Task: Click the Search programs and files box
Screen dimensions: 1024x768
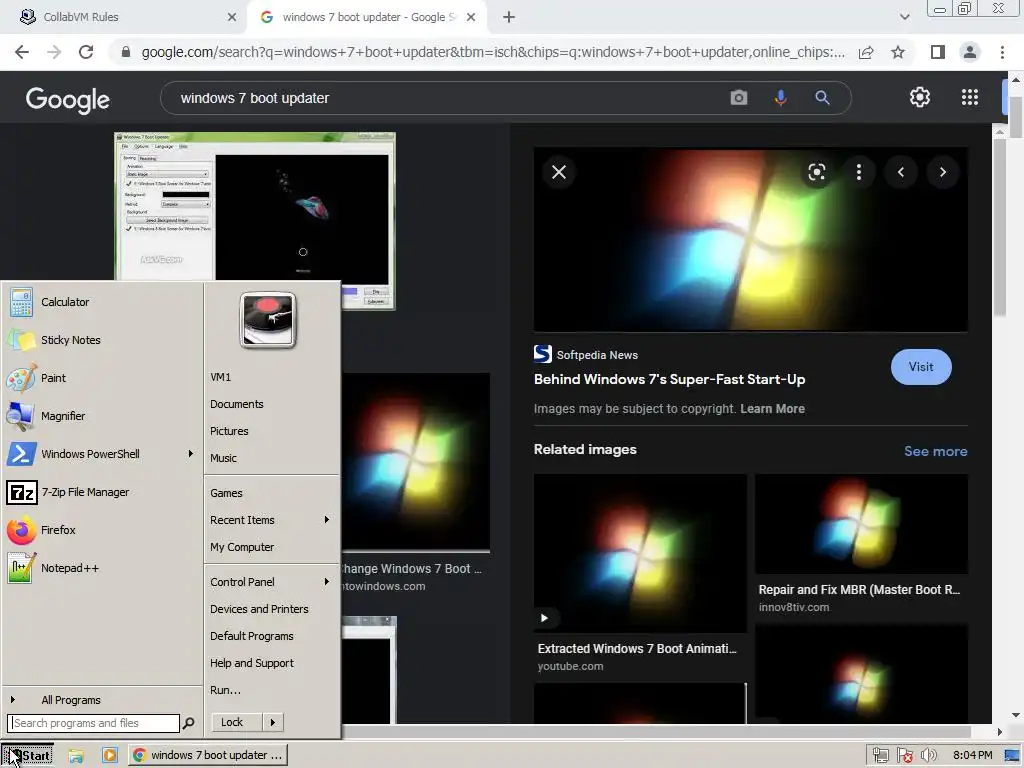Action: [x=93, y=723]
